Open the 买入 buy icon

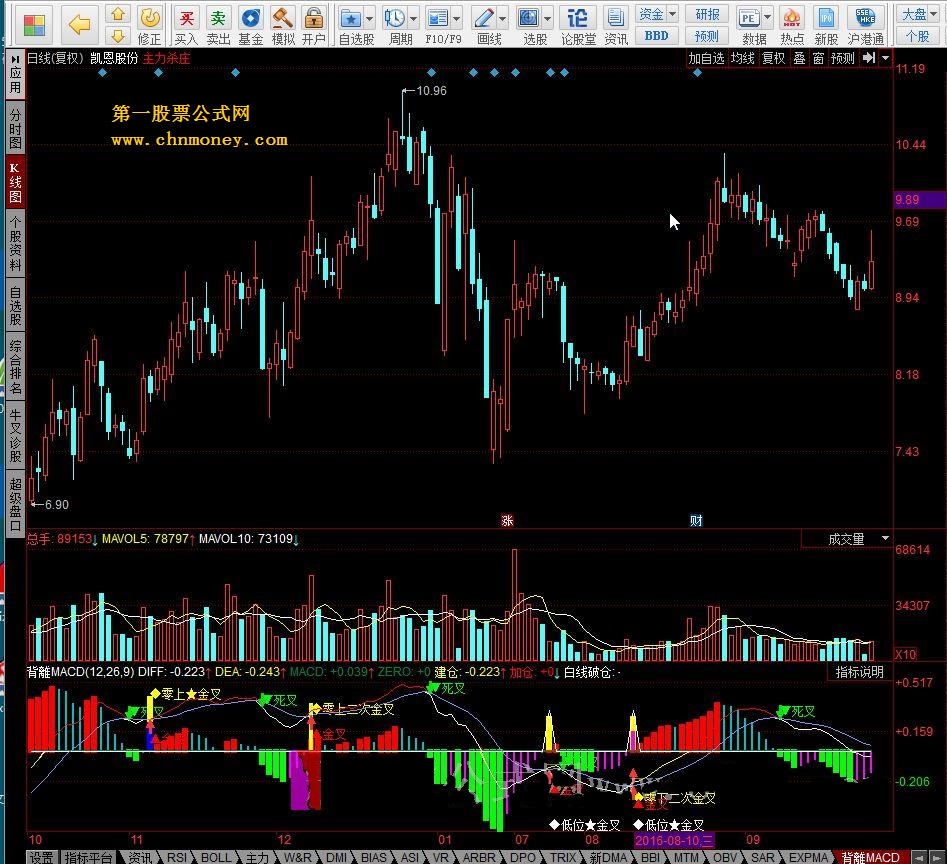(187, 25)
